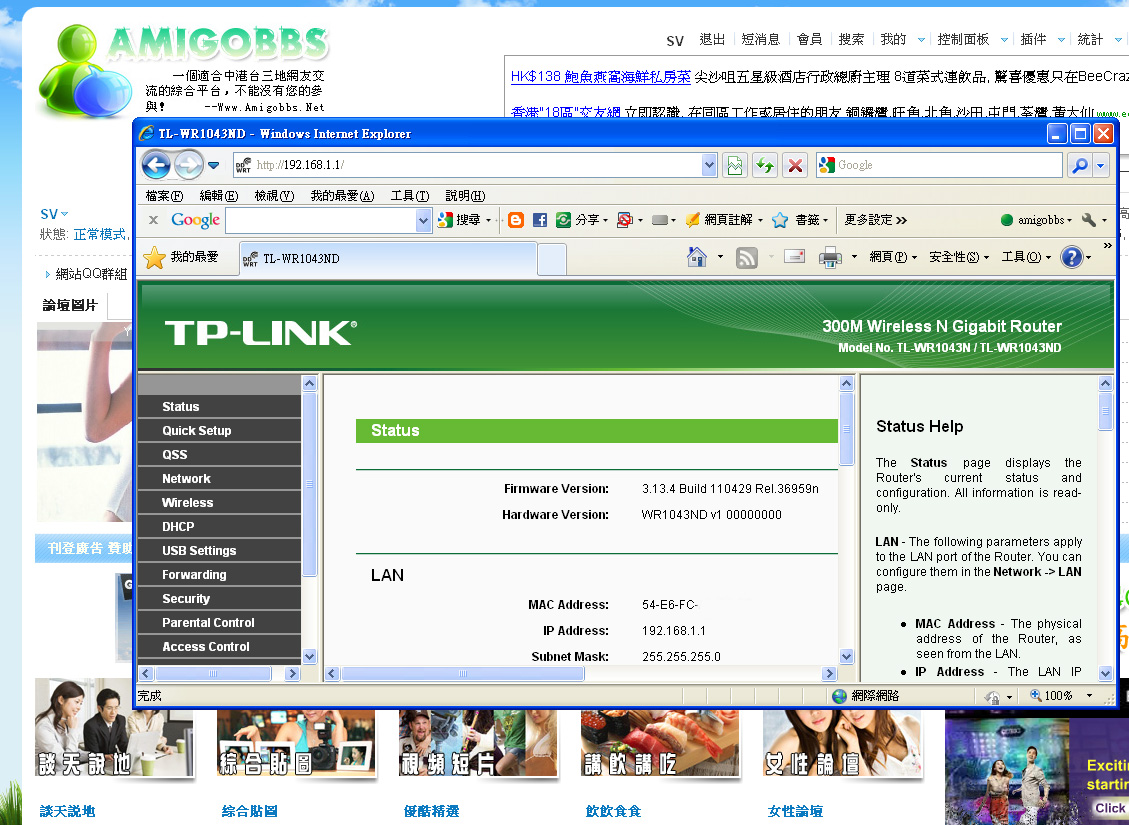Click the search magnifier button
The image size is (1129, 825).
click(1080, 166)
